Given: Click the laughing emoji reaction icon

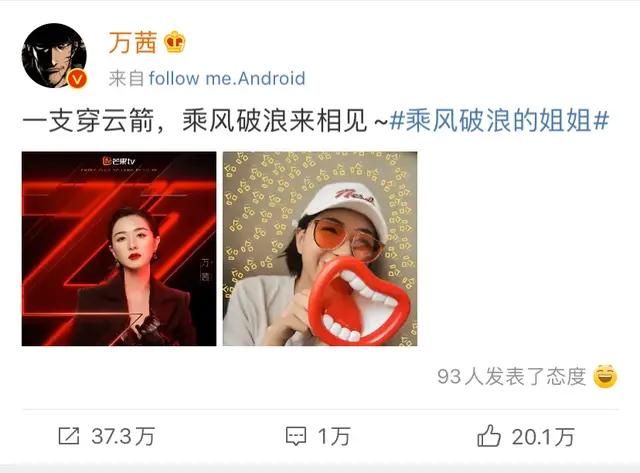Looking at the screenshot, I should (605, 376).
